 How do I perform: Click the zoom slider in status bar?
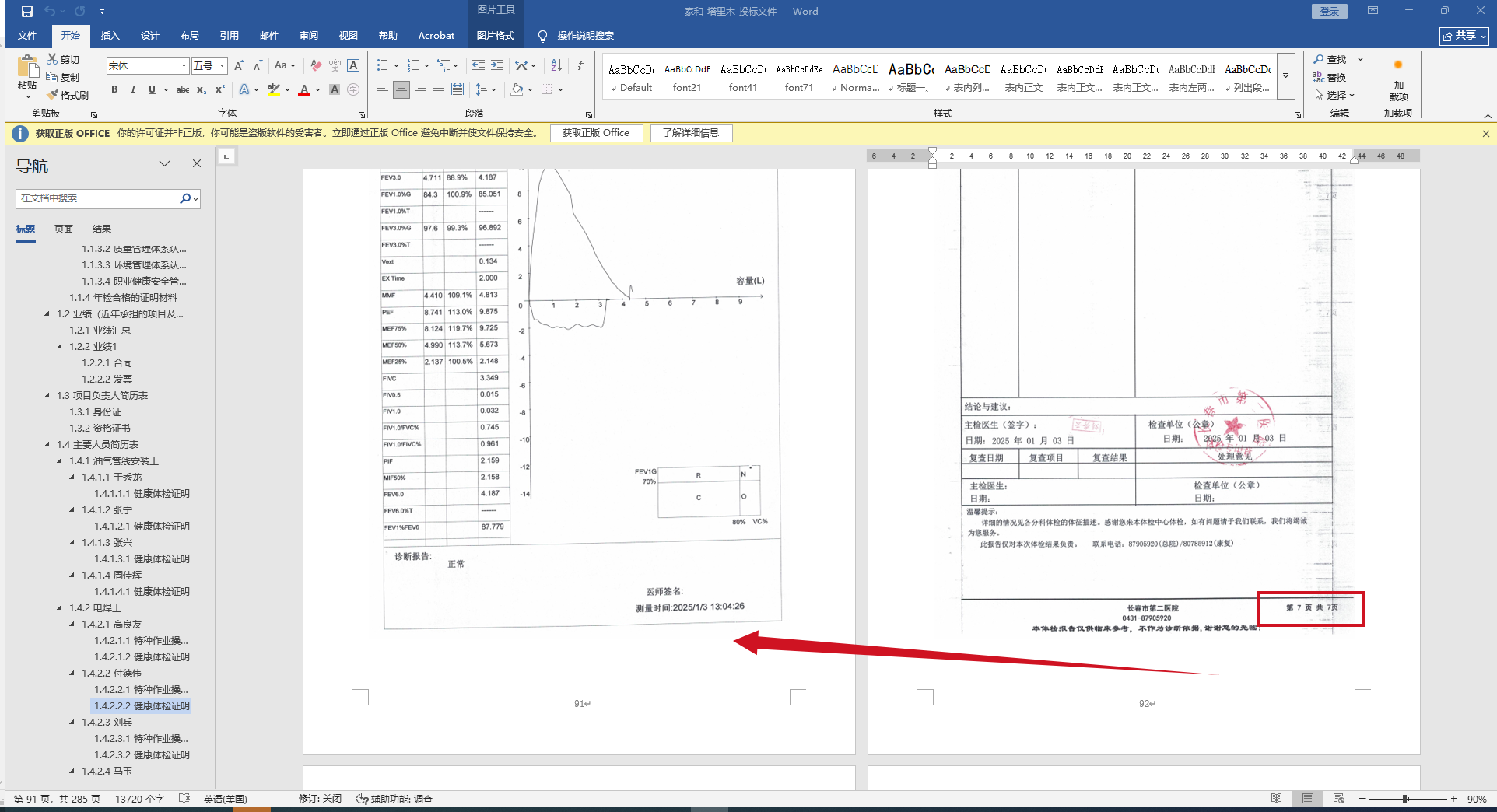[x=1405, y=799]
